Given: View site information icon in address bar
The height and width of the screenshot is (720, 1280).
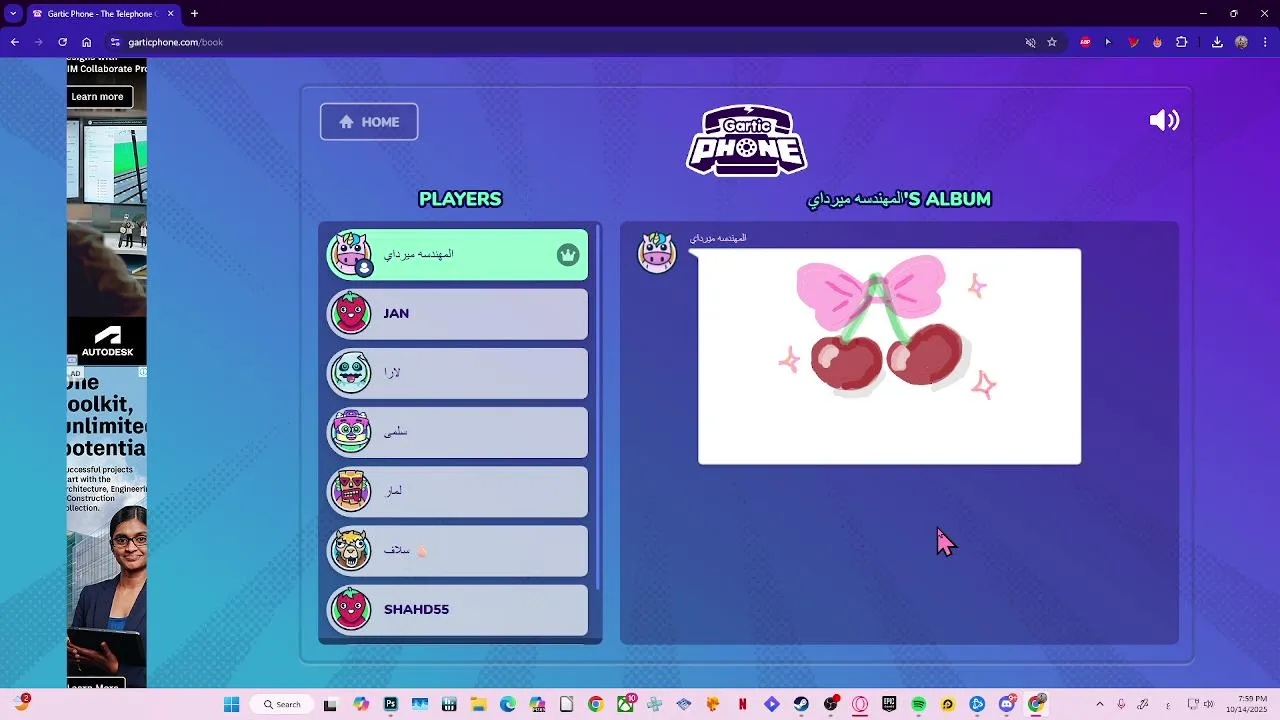Looking at the screenshot, I should (115, 42).
